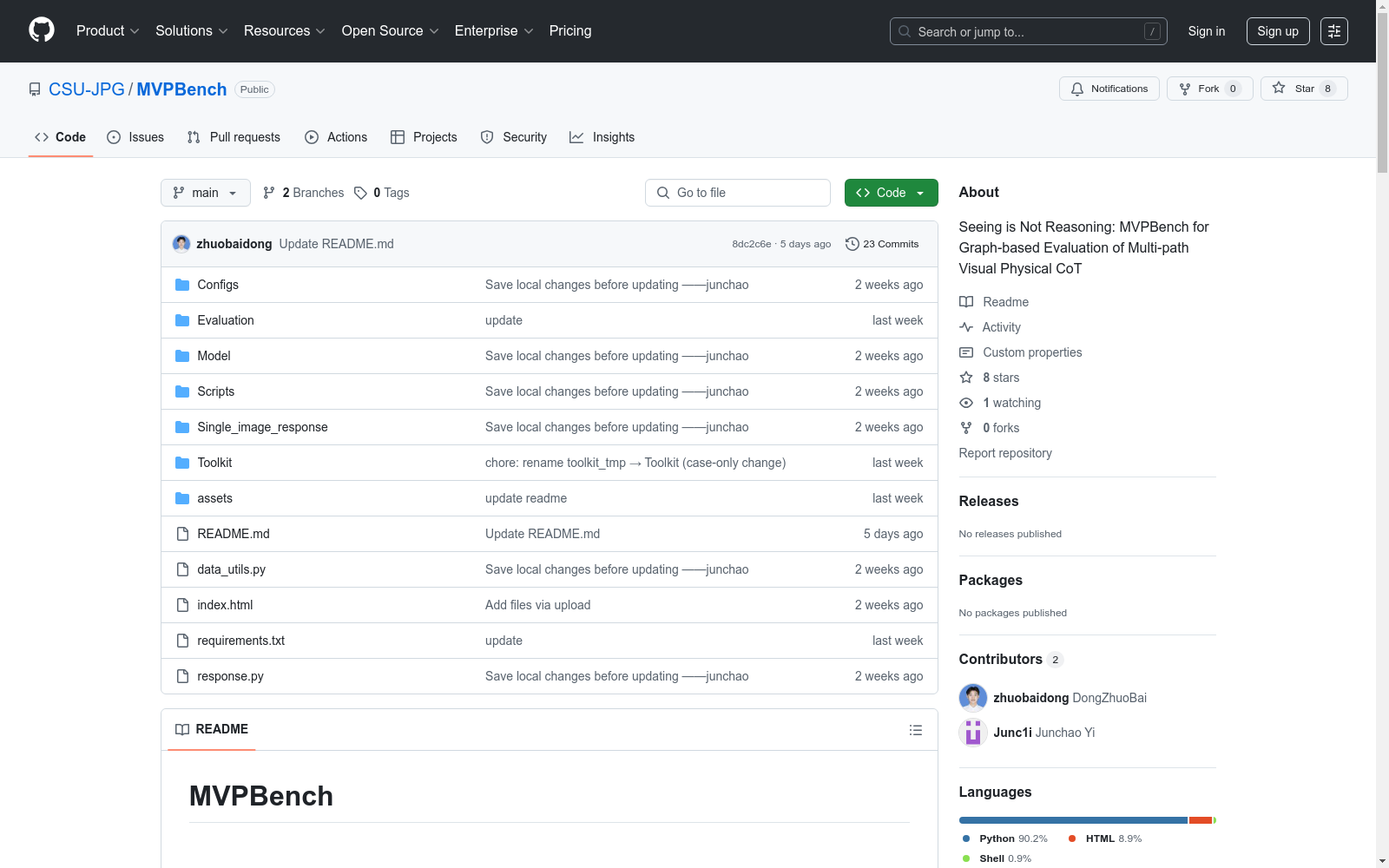Open the data_utils.py file
The width and height of the screenshot is (1389, 868).
tap(231, 569)
